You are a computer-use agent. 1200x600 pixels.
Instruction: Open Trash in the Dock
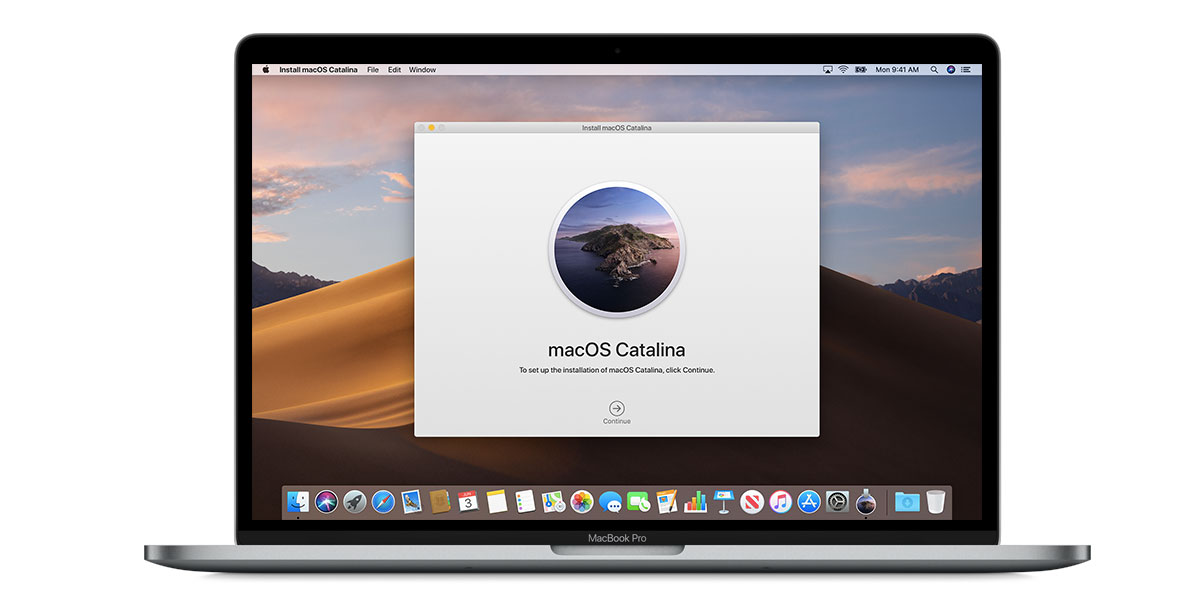935,501
